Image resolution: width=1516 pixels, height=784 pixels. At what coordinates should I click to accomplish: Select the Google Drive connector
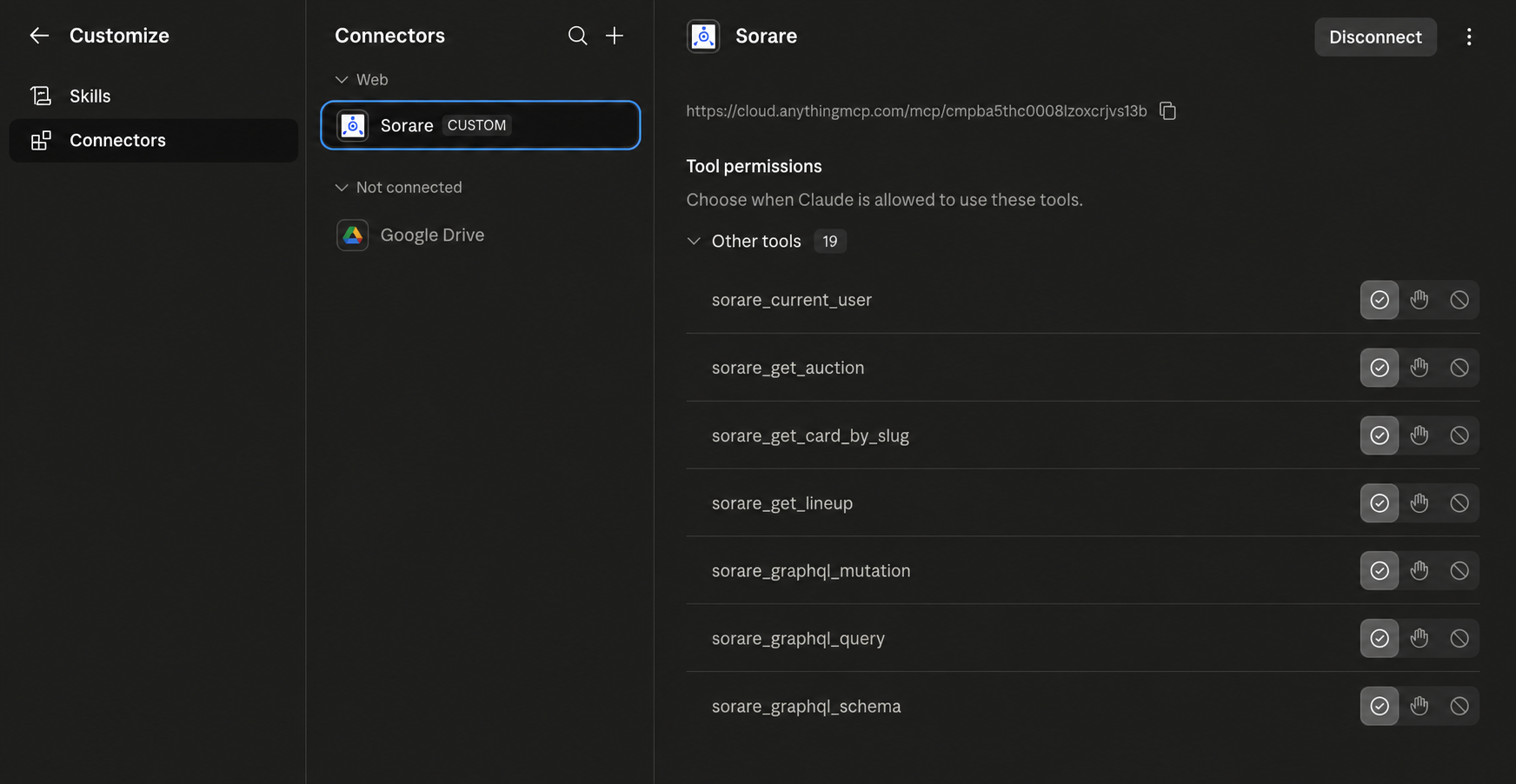[x=481, y=235]
